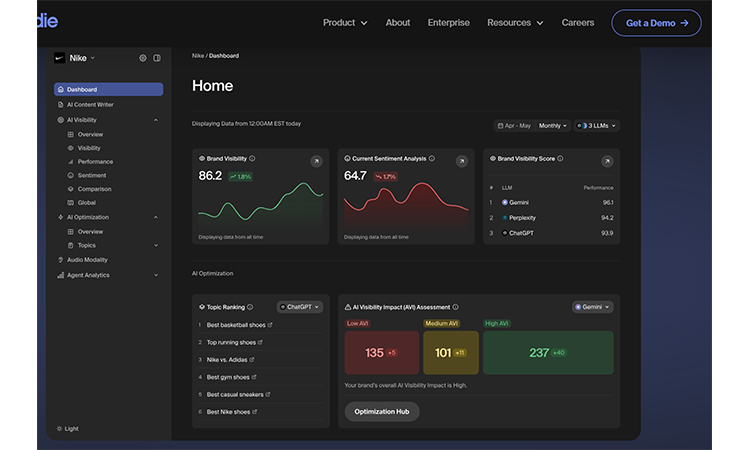The image size is (750, 450).
Task: Open the Monthly period dropdown
Action: pyautogui.click(x=553, y=126)
